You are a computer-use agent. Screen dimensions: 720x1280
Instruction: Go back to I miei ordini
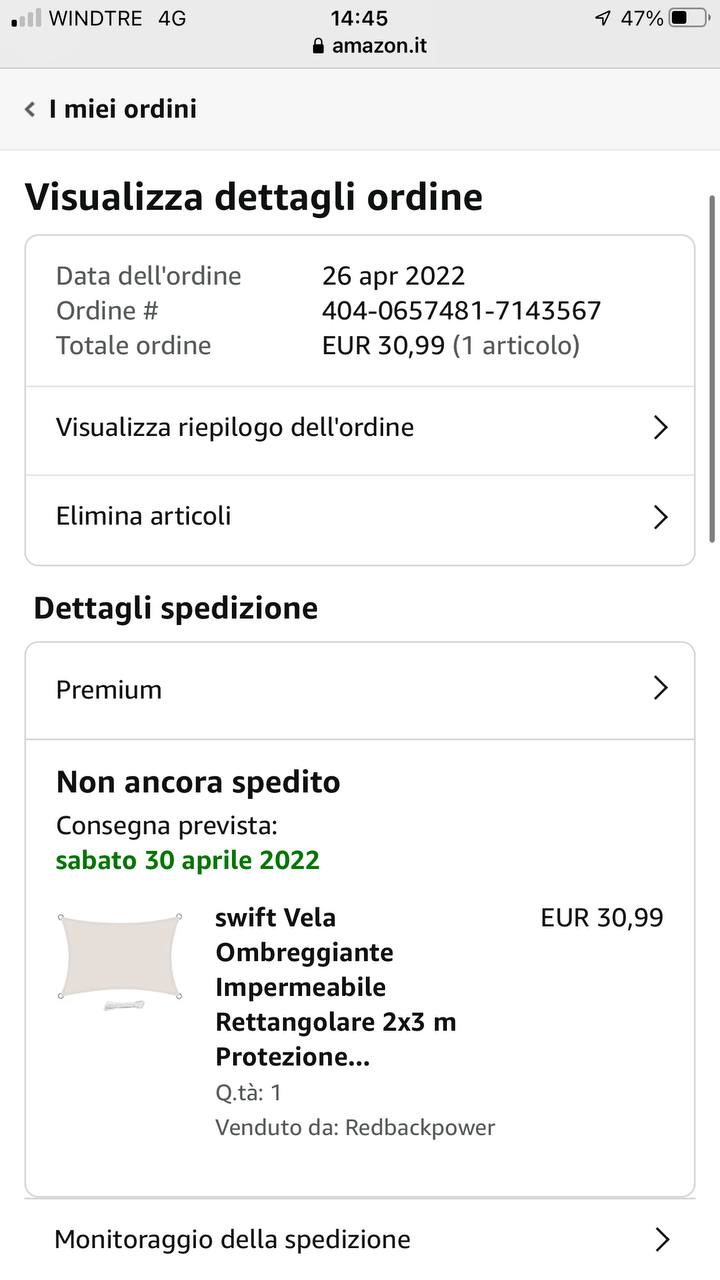123,109
